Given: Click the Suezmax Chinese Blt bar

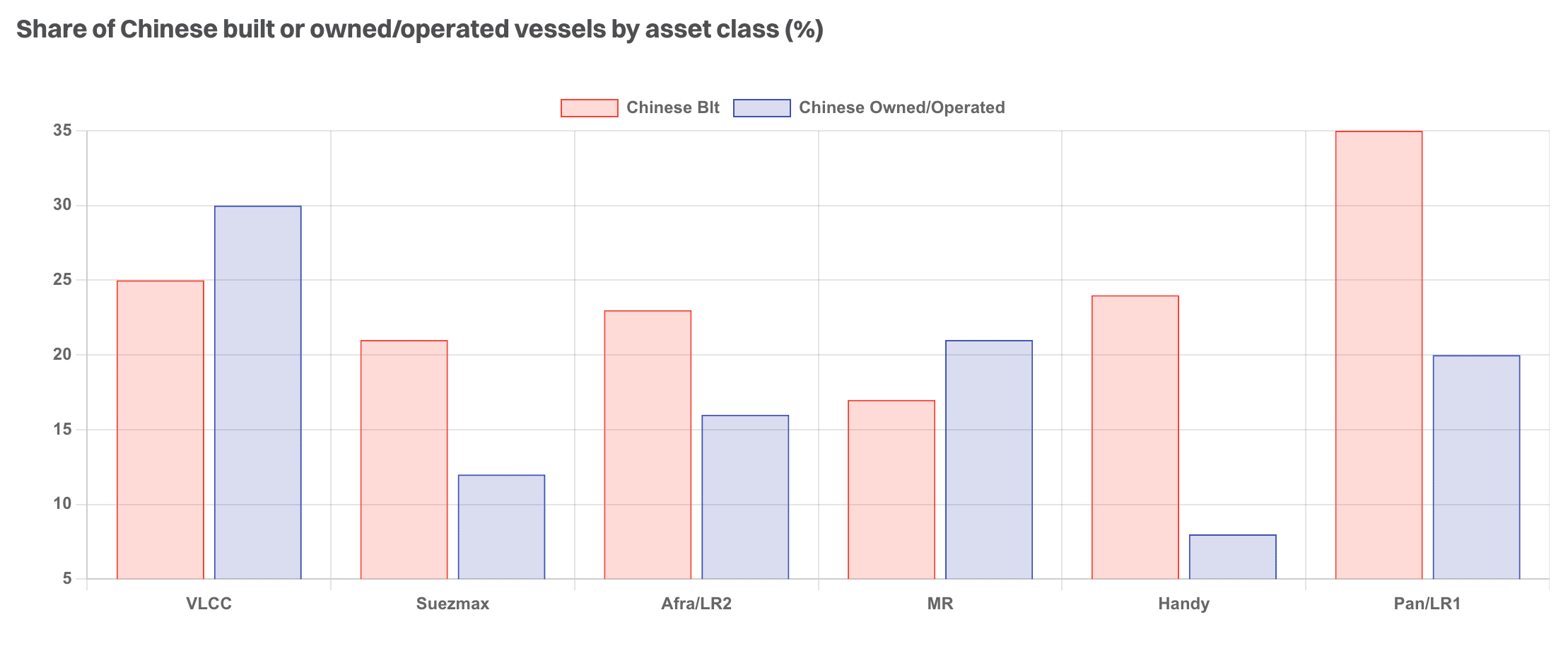Looking at the screenshot, I should coord(404,459).
